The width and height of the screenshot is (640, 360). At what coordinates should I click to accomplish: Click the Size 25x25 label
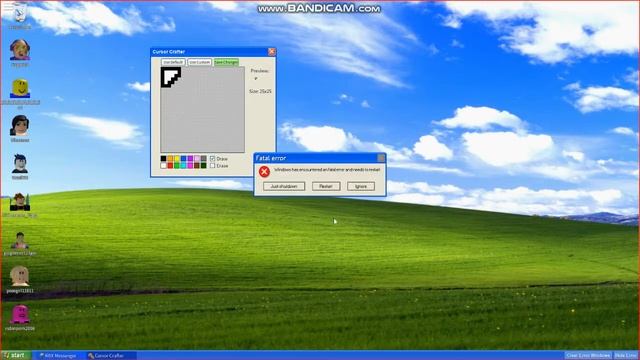[x=260, y=91]
